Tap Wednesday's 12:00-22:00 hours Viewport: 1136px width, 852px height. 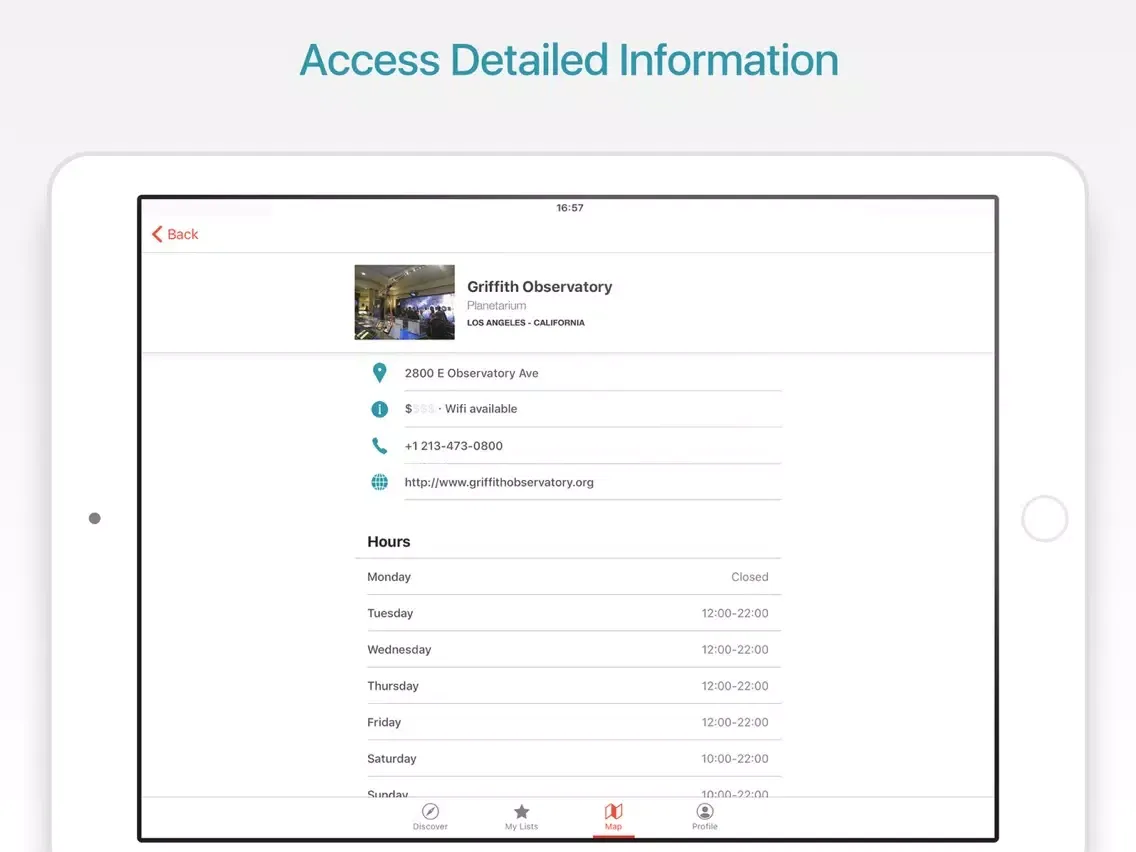[735, 650]
